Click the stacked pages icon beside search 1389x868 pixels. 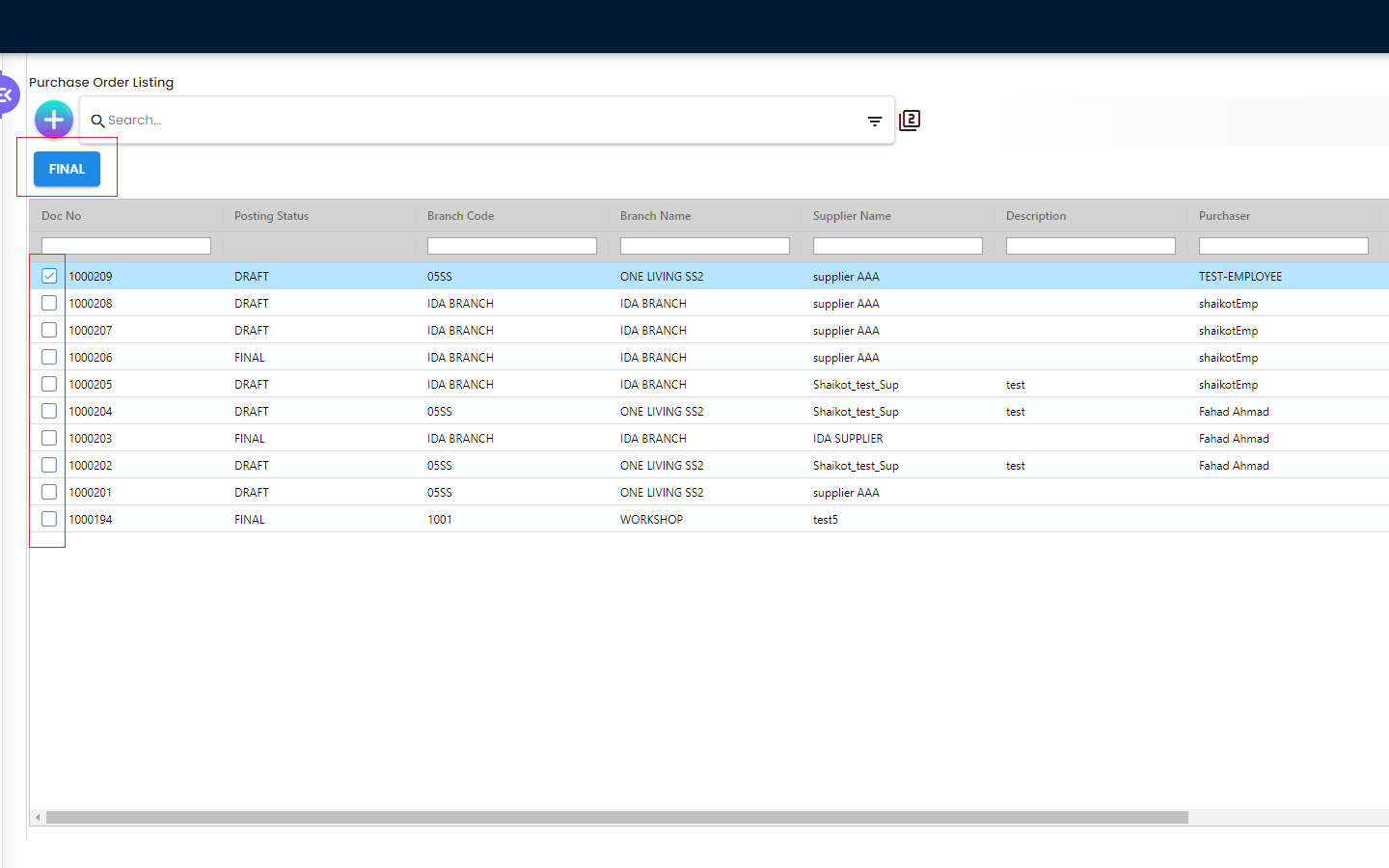[910, 121]
